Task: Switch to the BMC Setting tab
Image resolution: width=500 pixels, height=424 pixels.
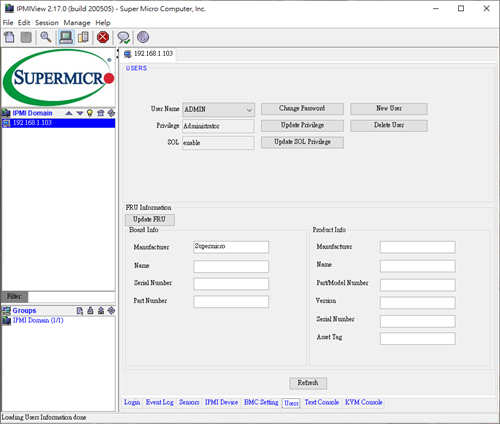Action: tap(261, 402)
